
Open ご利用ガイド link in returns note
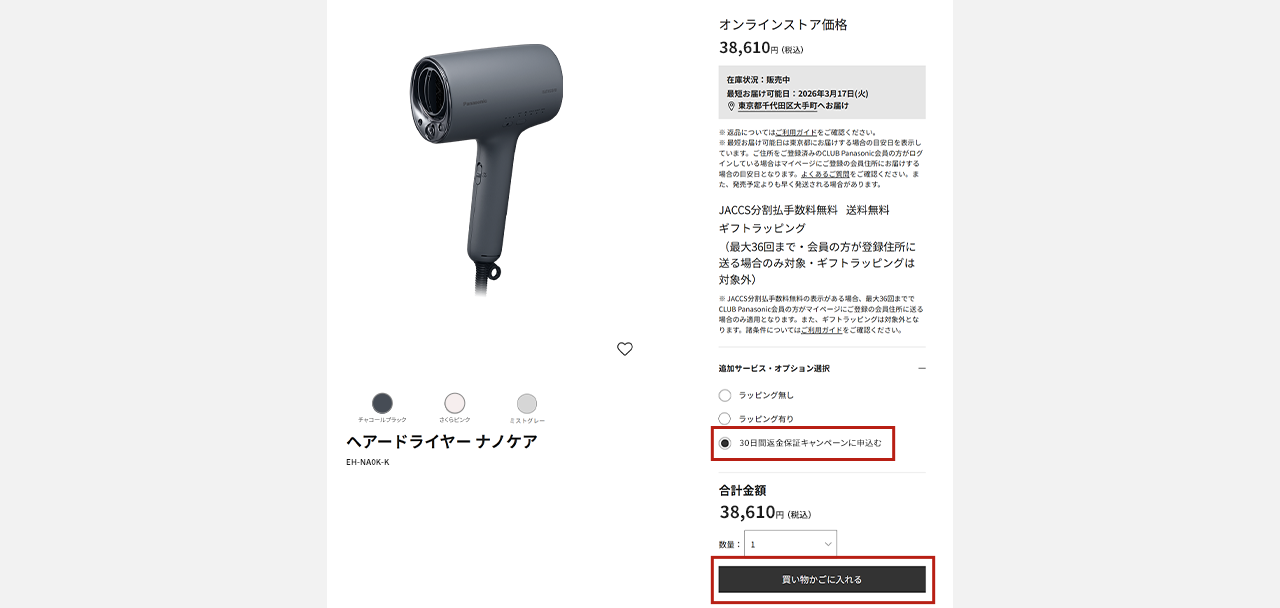click(x=796, y=132)
